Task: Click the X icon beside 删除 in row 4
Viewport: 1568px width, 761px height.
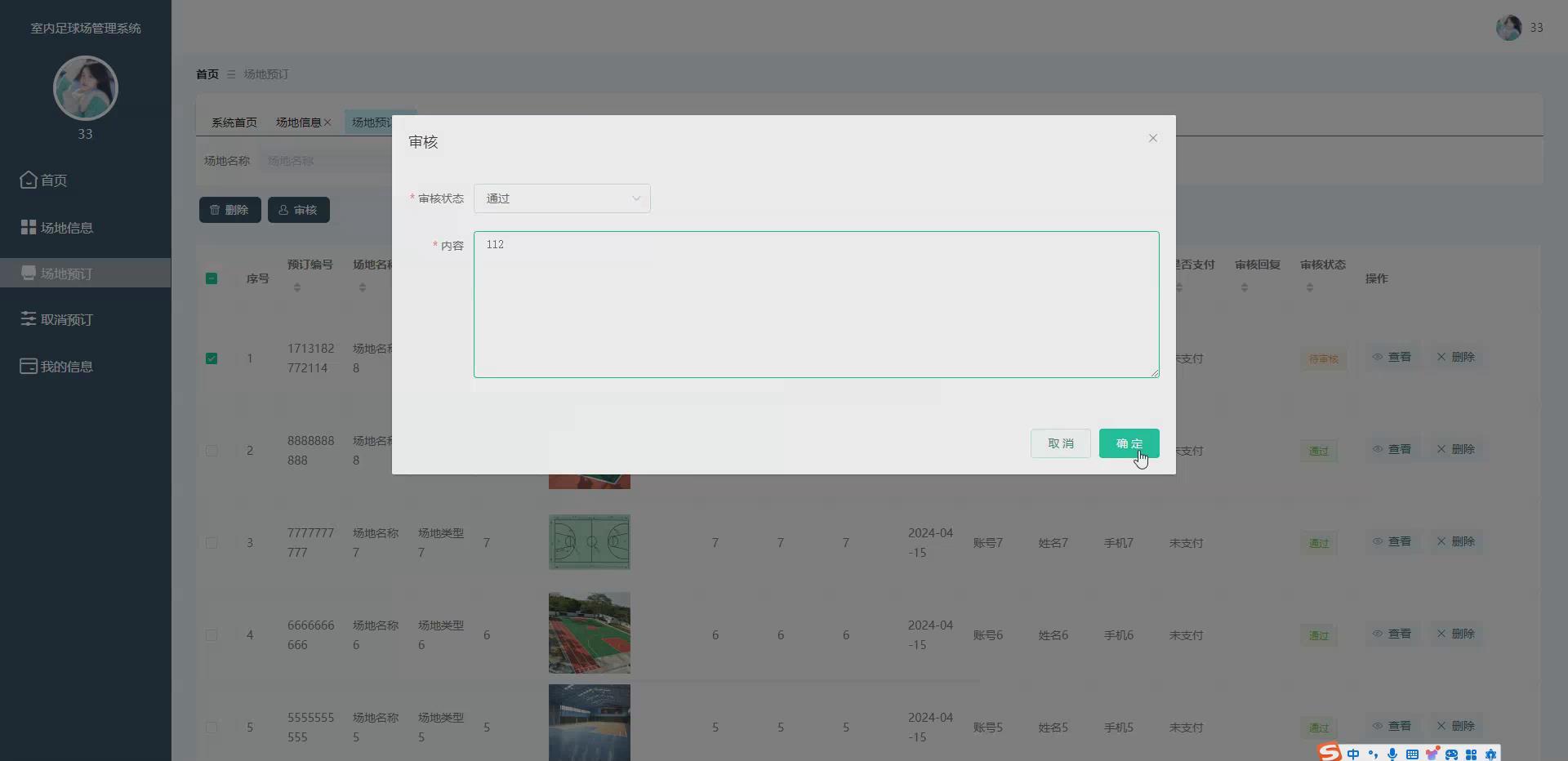Action: (1441, 633)
